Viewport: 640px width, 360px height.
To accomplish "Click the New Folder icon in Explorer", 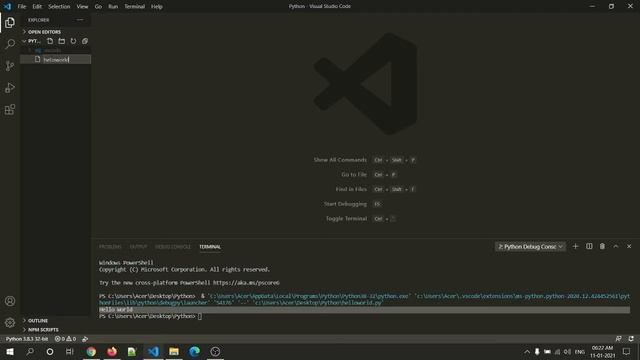I will coord(62,41).
